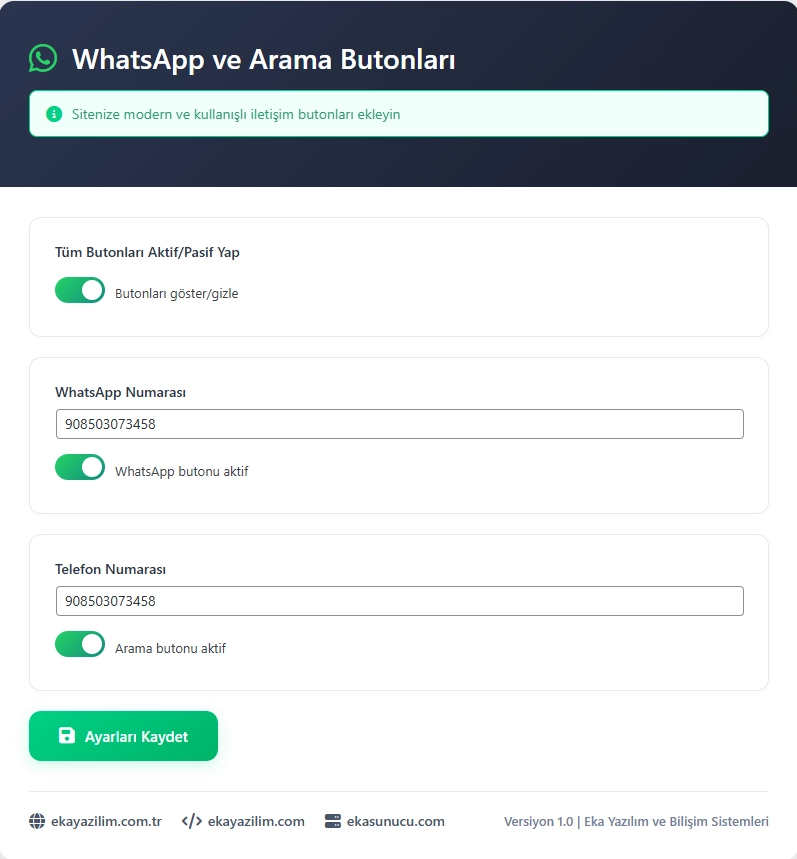Toggle the Butonları göster/gizle switch

coord(80,290)
